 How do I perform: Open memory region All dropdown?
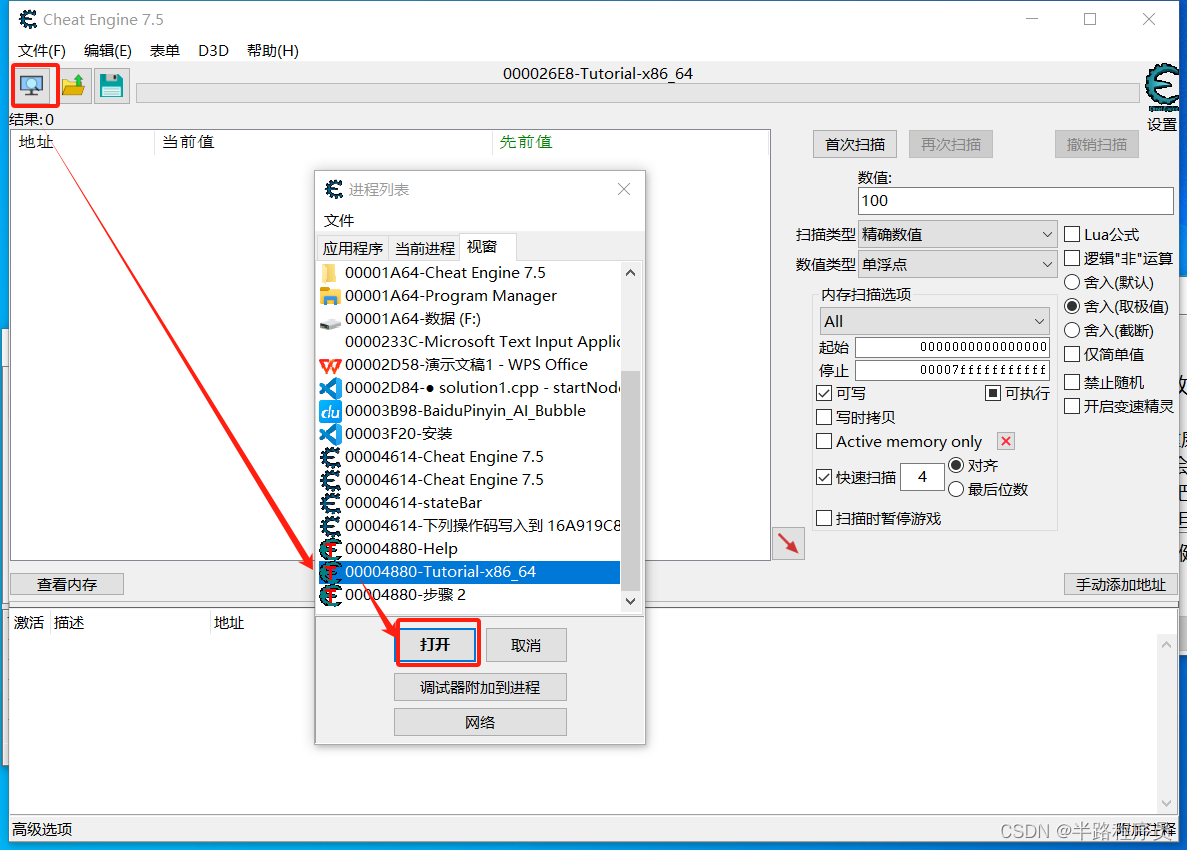coord(934,322)
